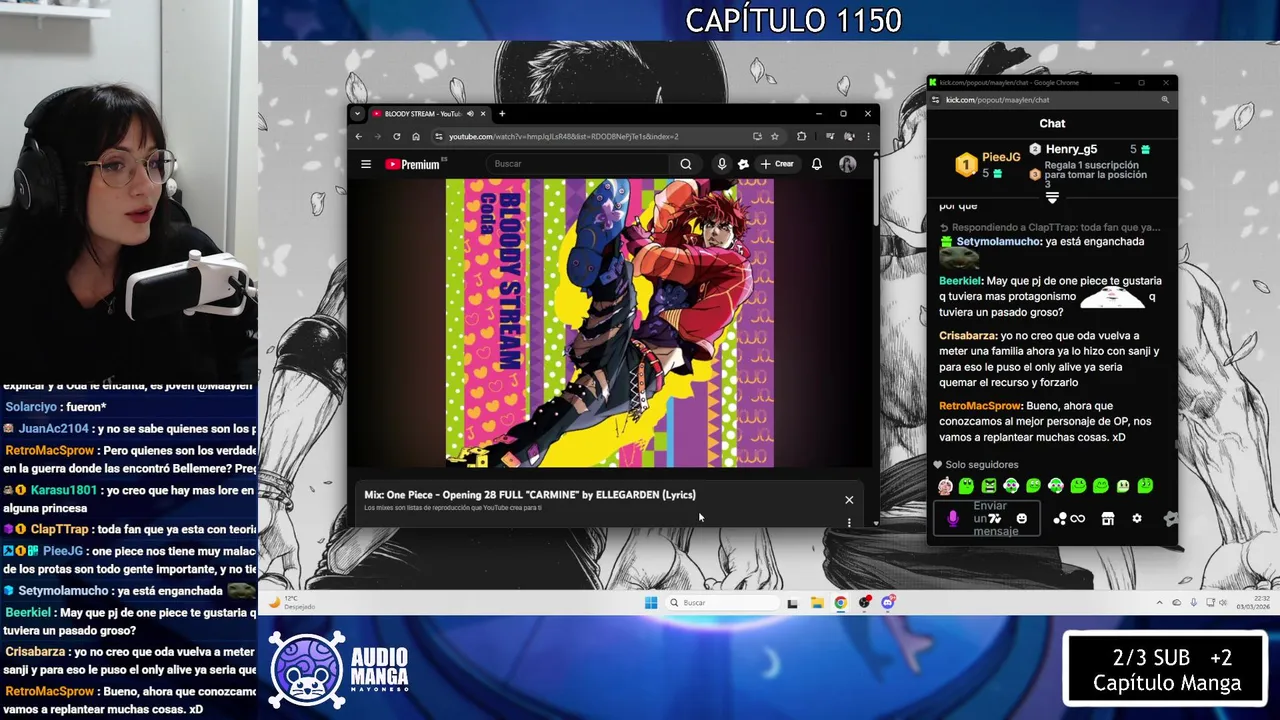
Task: Select the youtube.com address bar URL
Action: (x=564, y=136)
